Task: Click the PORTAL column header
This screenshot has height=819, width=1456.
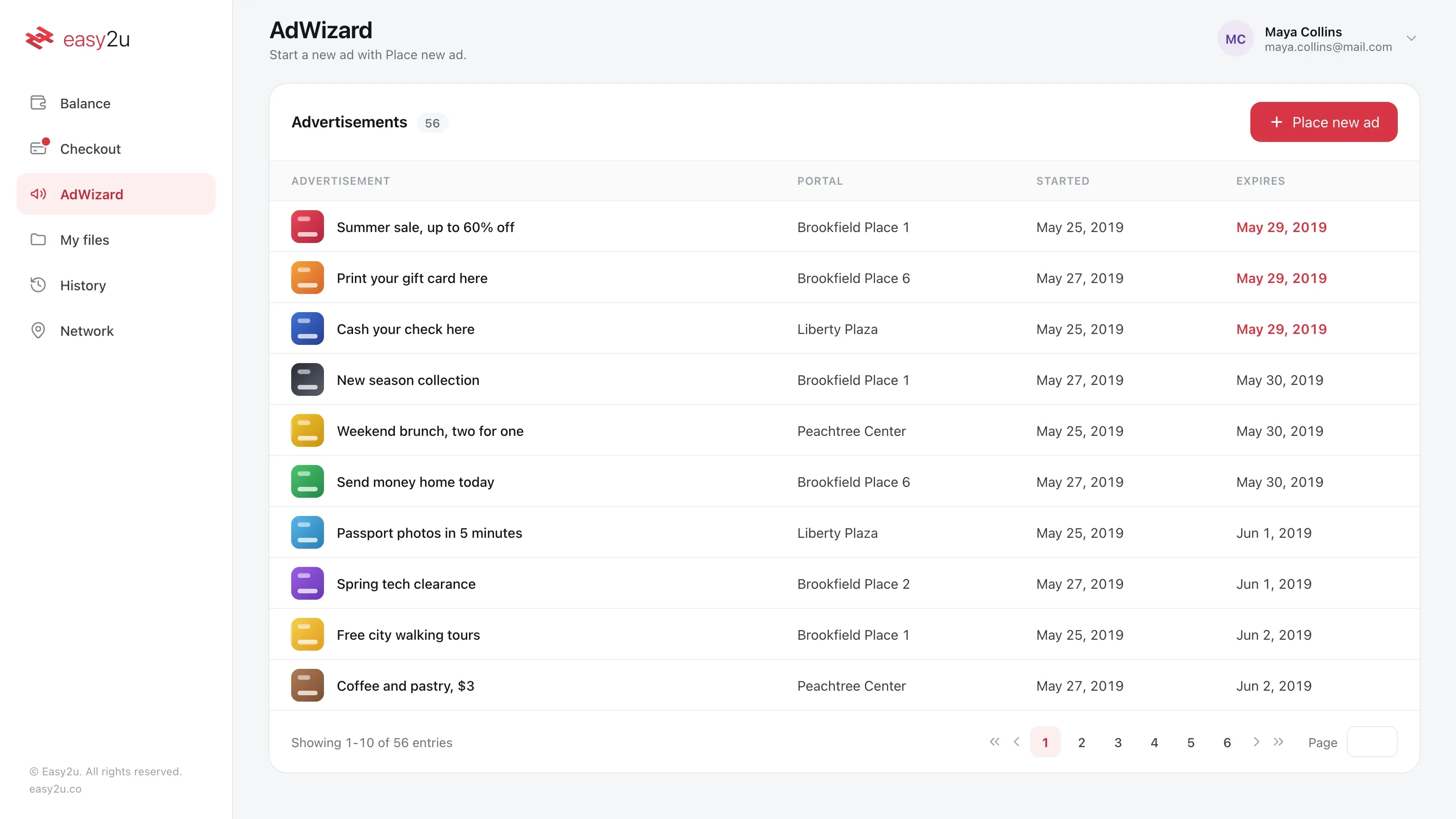Action: [x=820, y=181]
